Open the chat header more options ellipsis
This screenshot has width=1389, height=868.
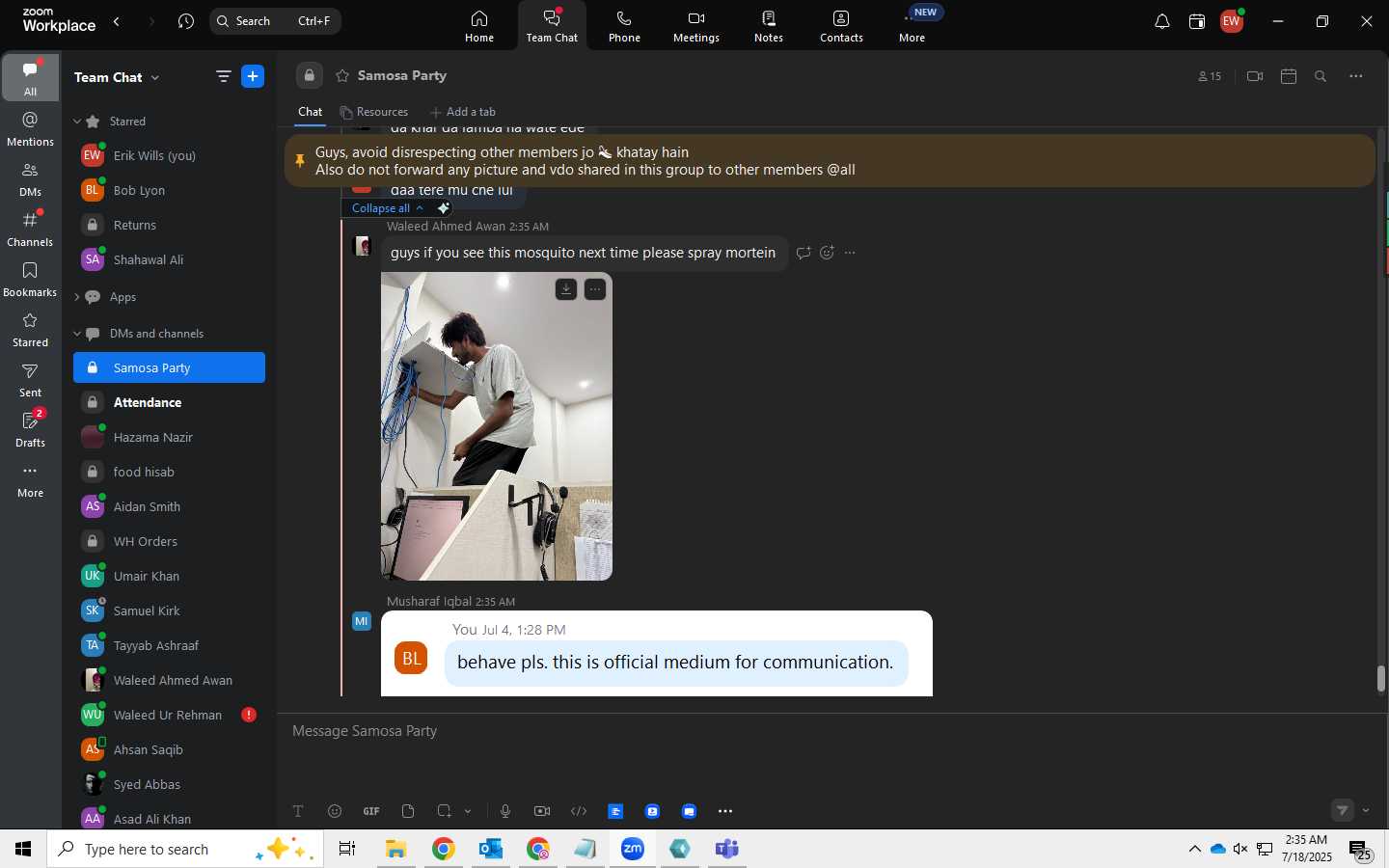coord(1356,76)
